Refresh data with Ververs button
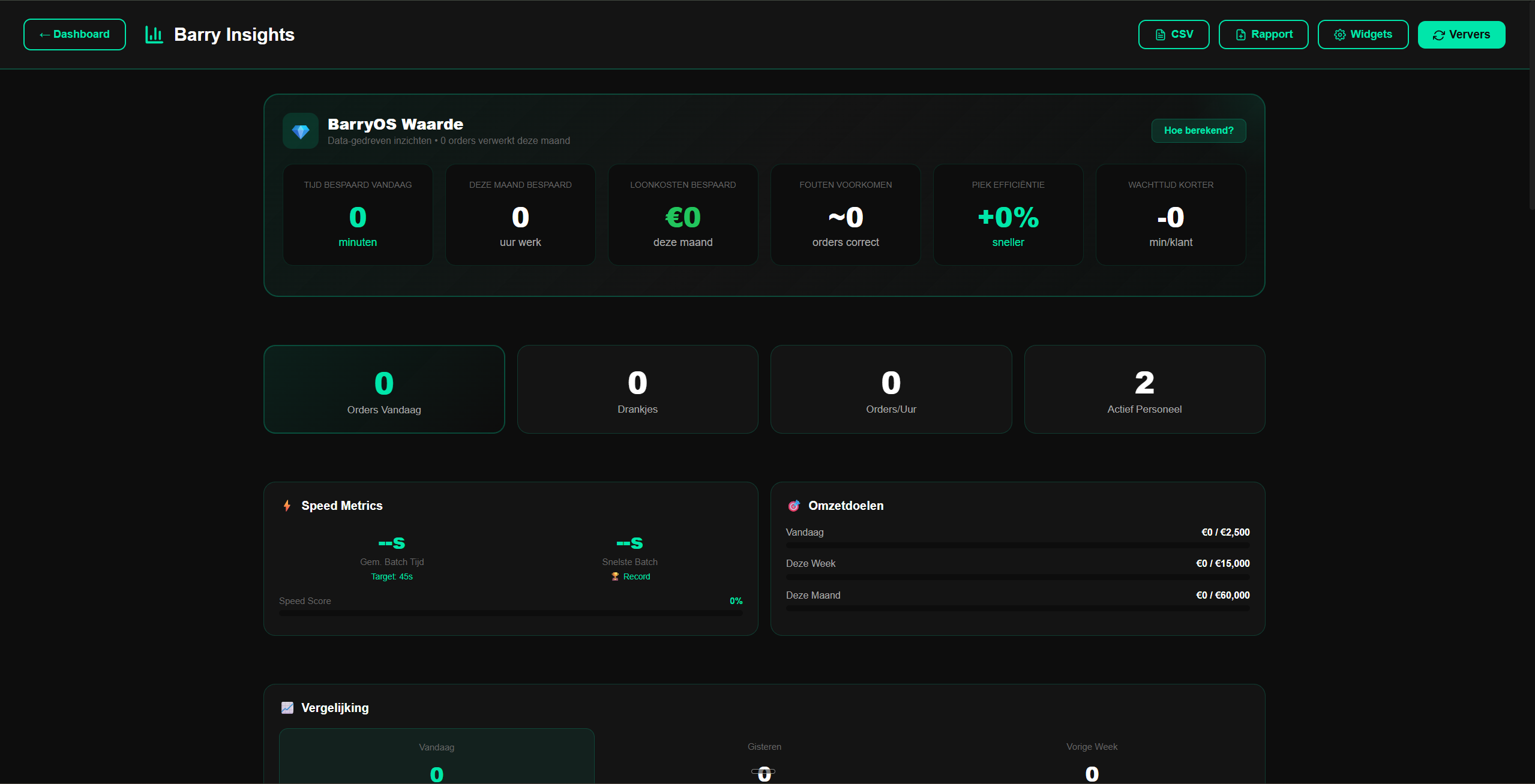Viewport: 1535px width, 784px height. click(1461, 35)
